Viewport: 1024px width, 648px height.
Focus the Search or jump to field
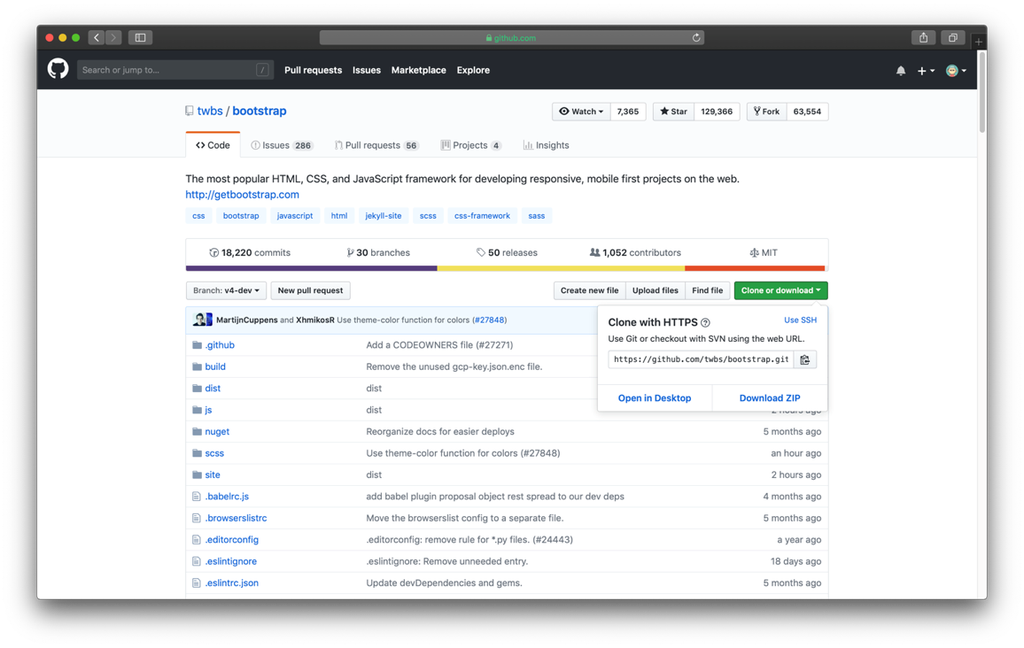tap(174, 70)
